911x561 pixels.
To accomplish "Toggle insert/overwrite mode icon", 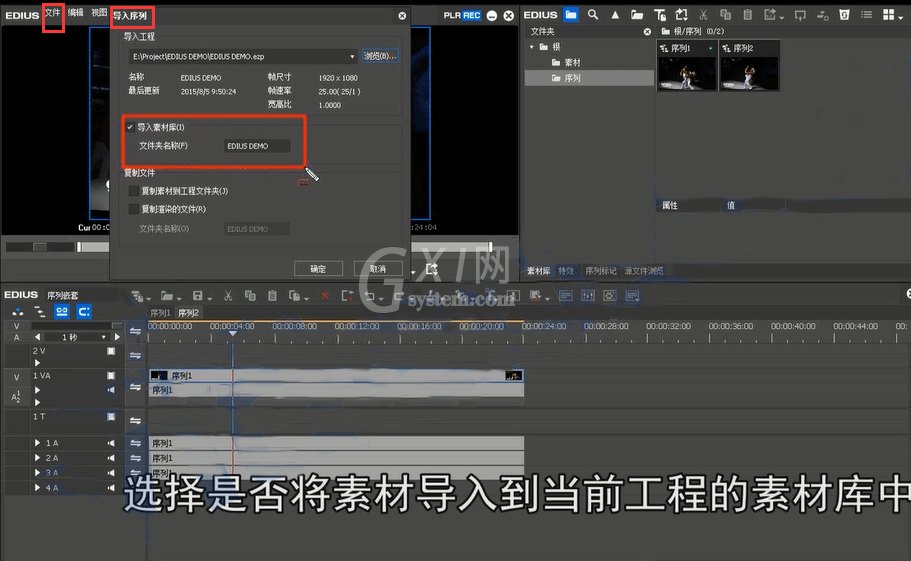I will (x=18, y=312).
